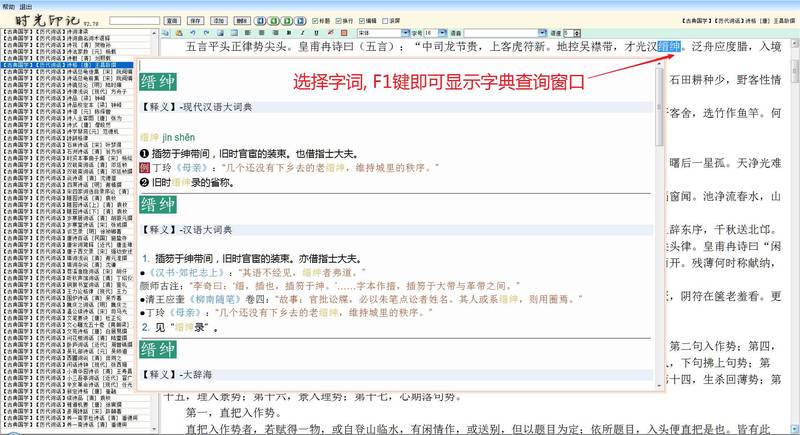The image size is (800, 435).
Task: Click the main text area's vertical scrollbar
Action: click(795, 71)
